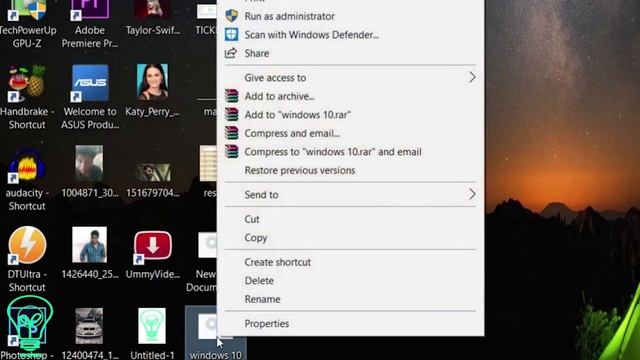Click WinRAR icon beside Add to archive

(231, 96)
